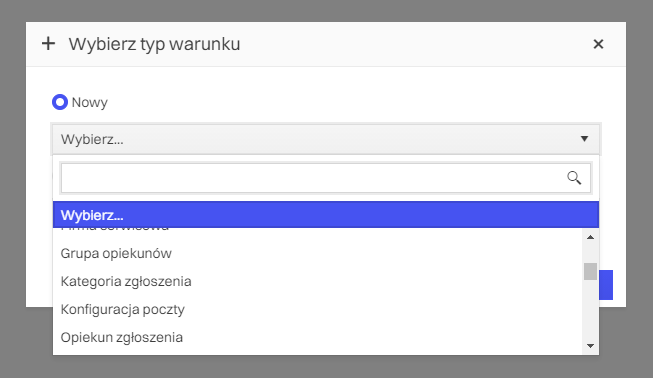Choose the highlighted Wybierz... option
653x378 pixels.
click(x=326, y=215)
